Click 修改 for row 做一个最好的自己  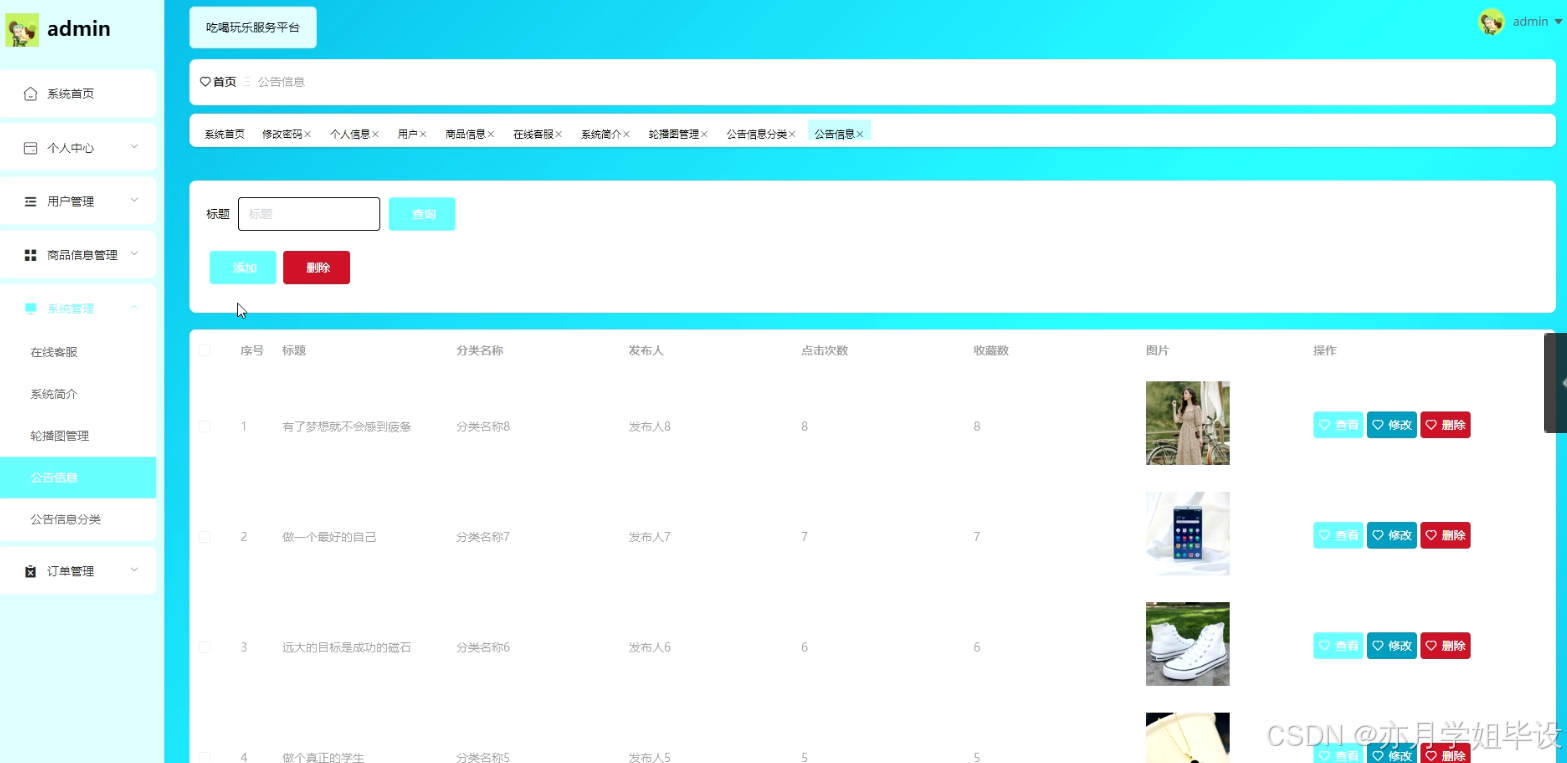coord(1392,535)
